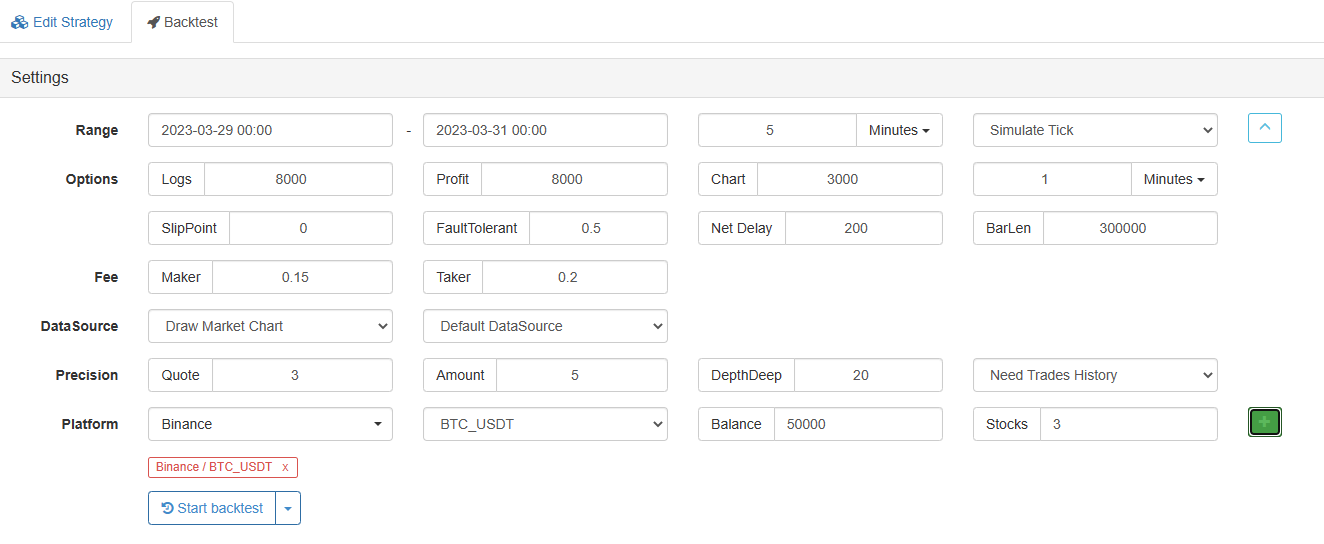The width and height of the screenshot is (1324, 544).
Task: Switch to the Edit Strategy tab
Action: coord(63,22)
